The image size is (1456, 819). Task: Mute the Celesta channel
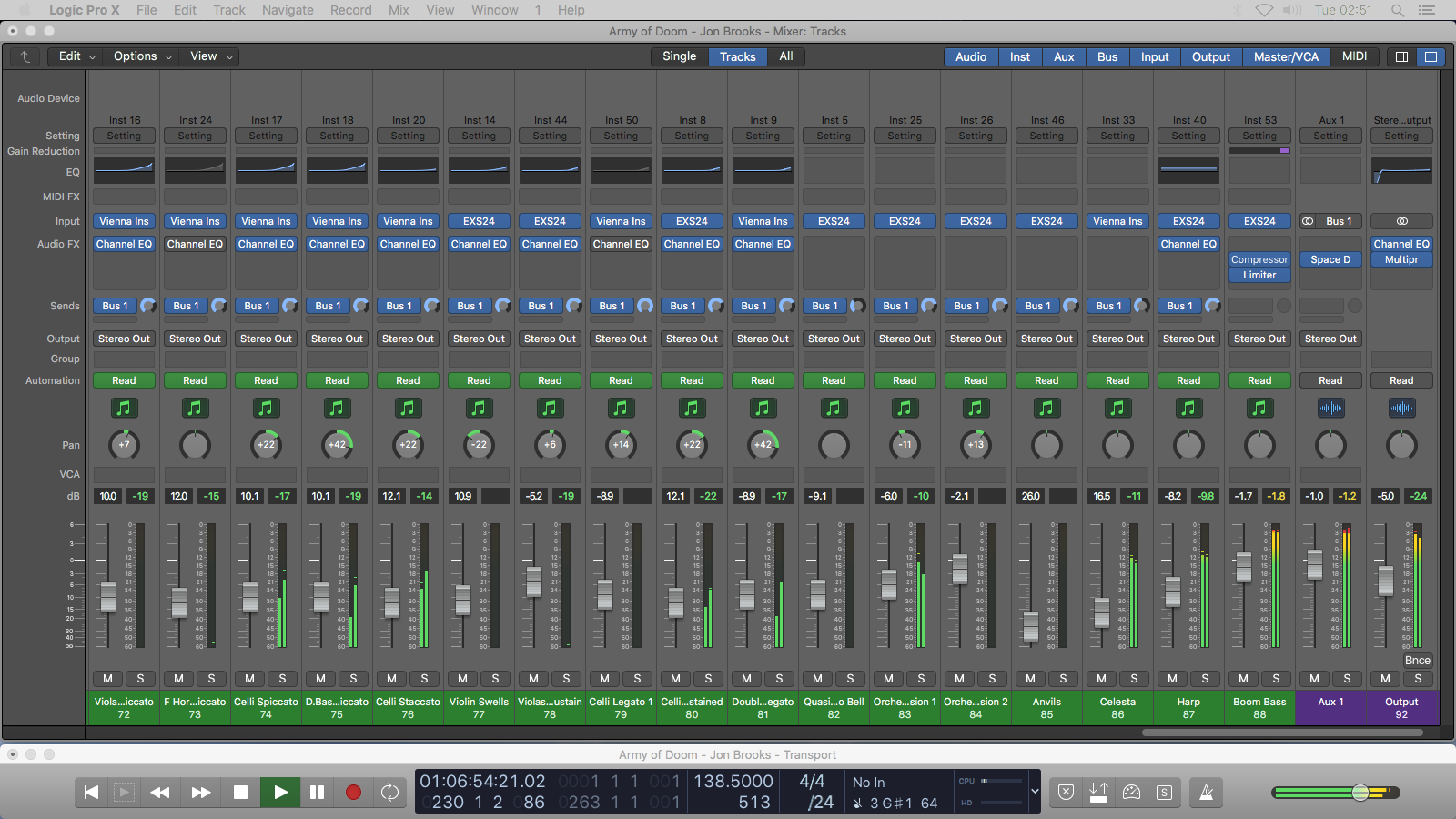tap(1100, 678)
